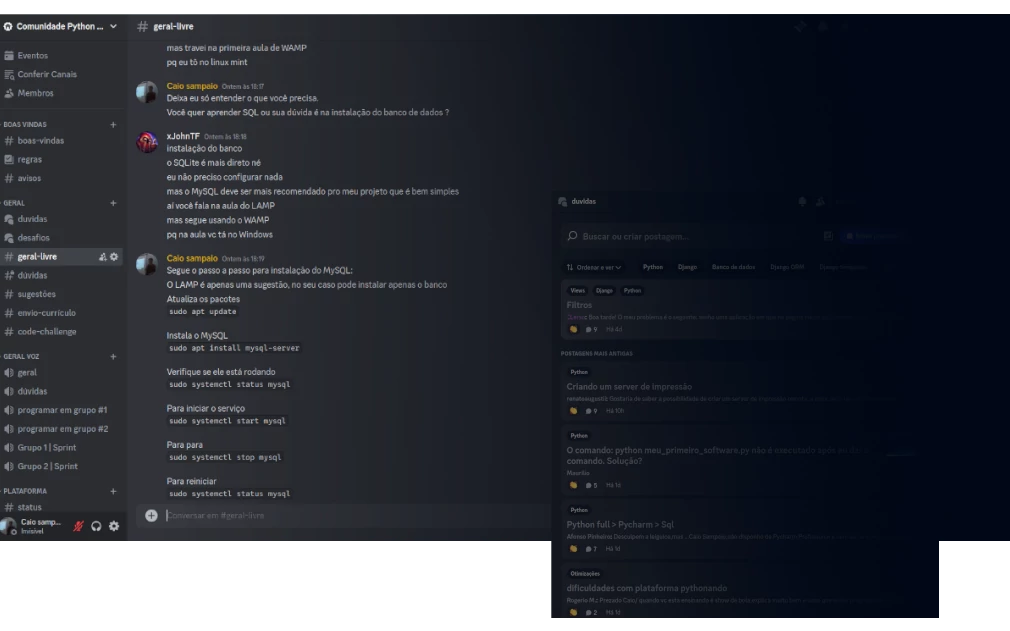The width and height of the screenshot is (1010, 631).
Task: Click the invite icon on geral-livre channel
Action: (x=102, y=256)
